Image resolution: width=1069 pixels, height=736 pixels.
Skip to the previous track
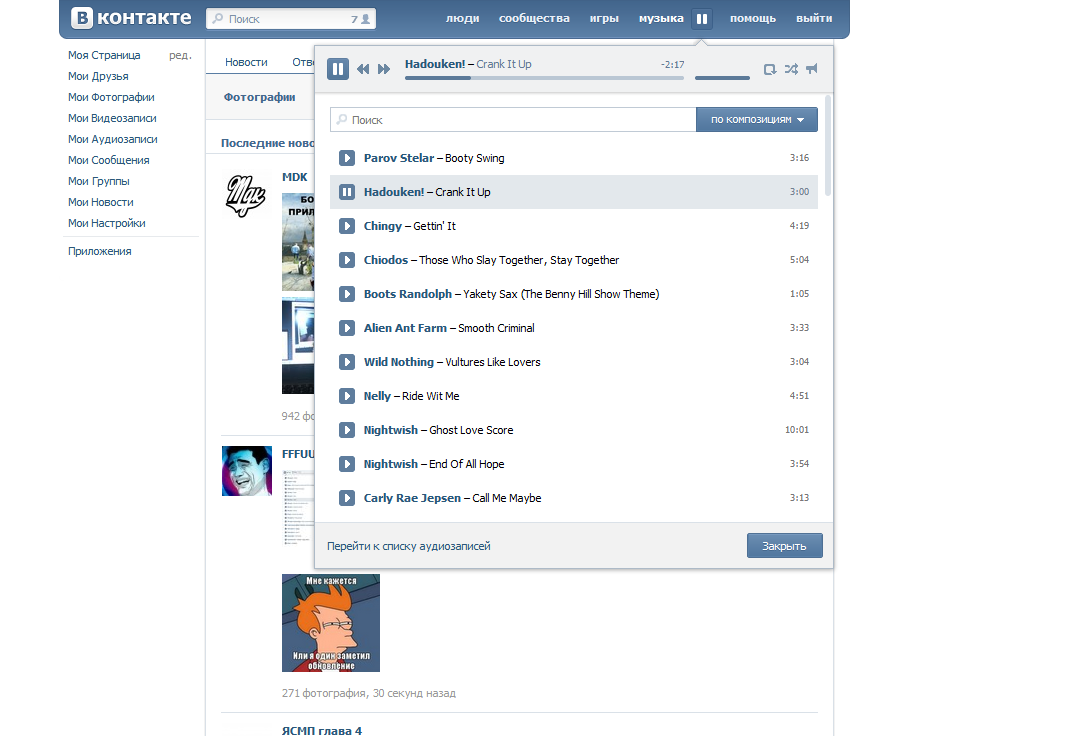click(x=363, y=69)
